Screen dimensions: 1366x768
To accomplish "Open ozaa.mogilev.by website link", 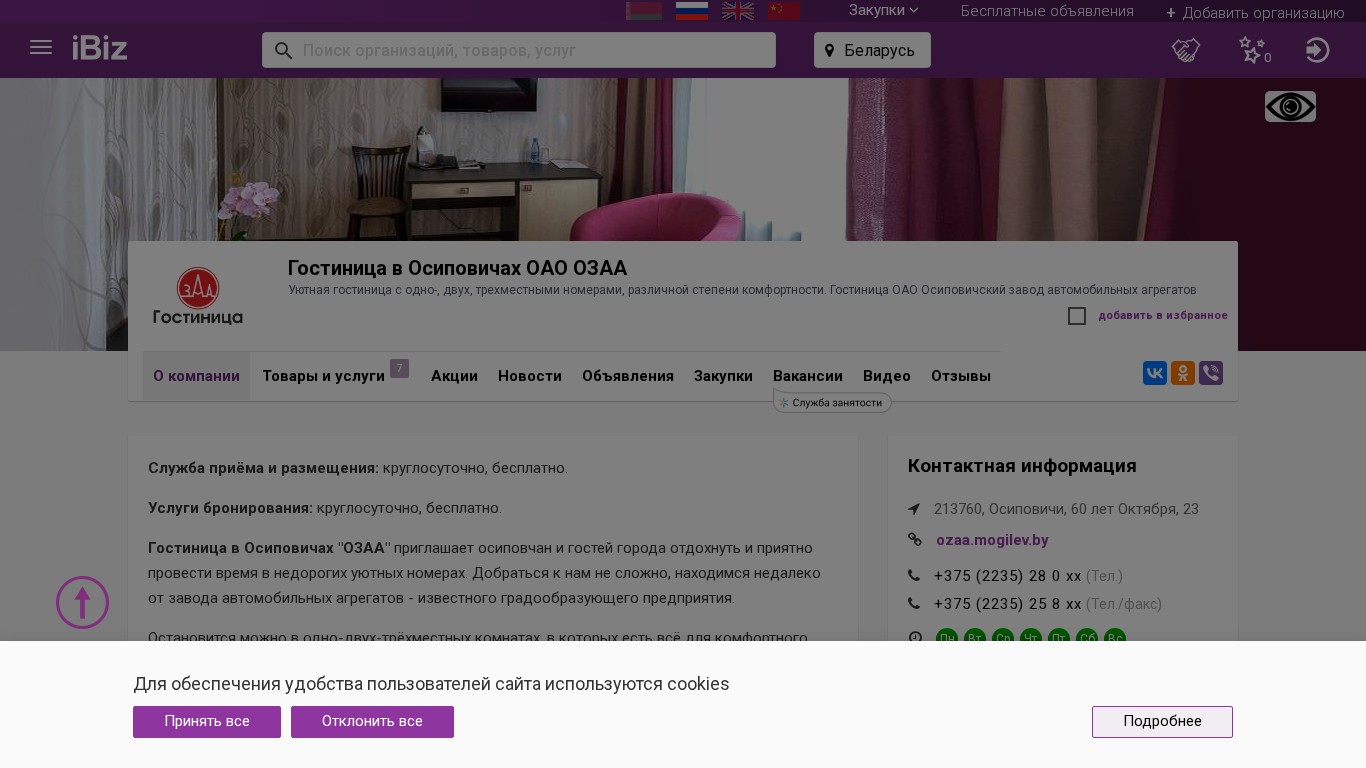I will [x=992, y=540].
